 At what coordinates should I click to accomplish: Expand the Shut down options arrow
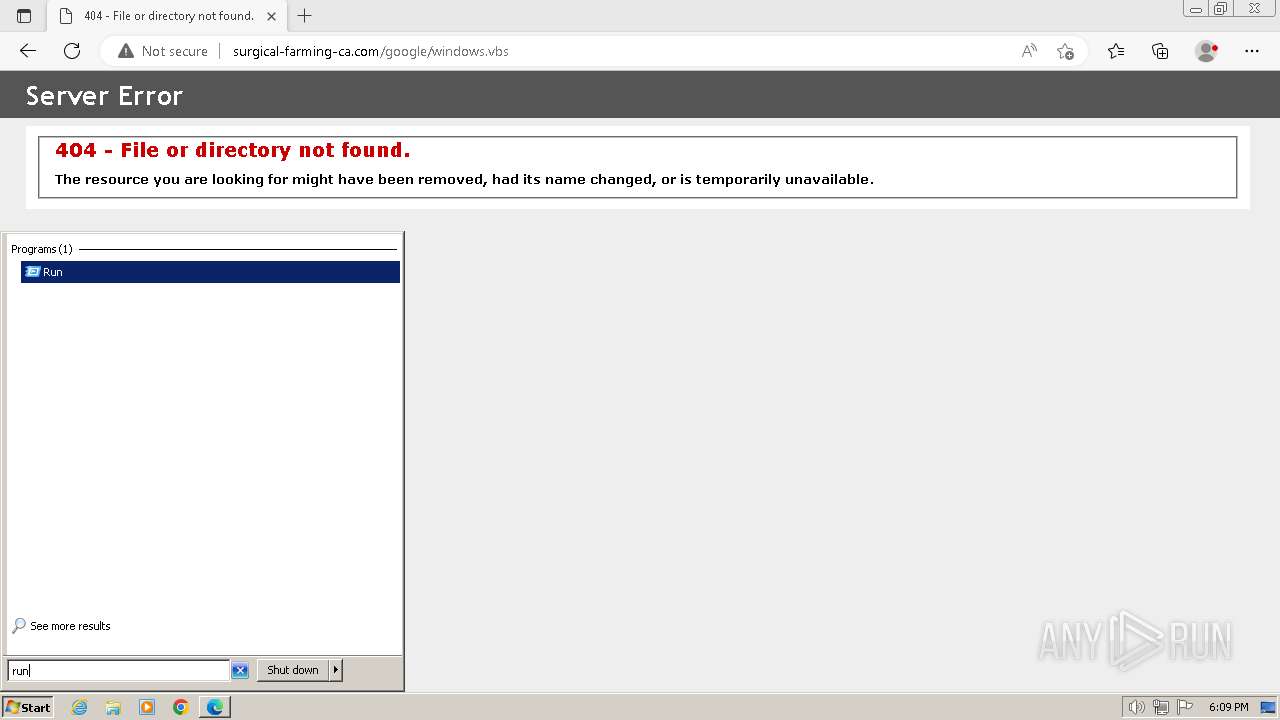tap(336, 670)
